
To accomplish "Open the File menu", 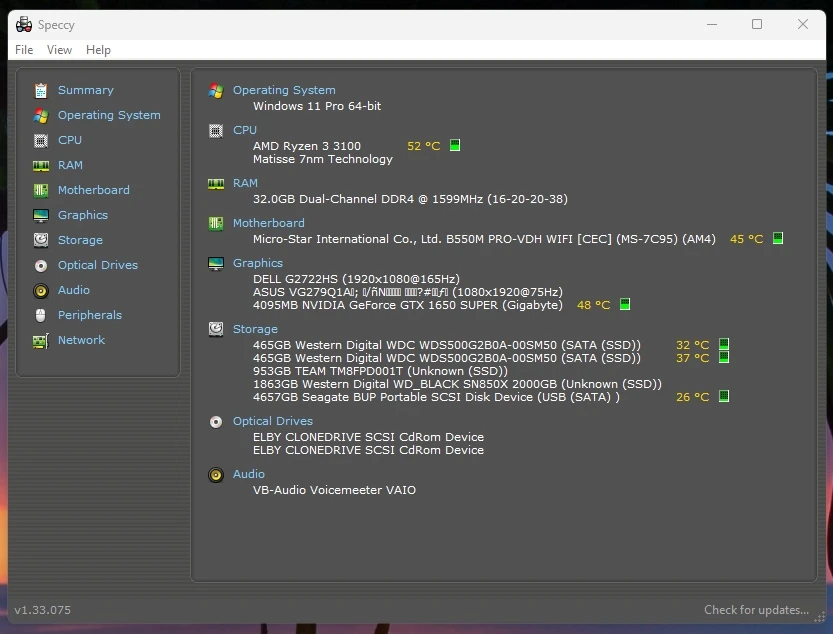I will click(24, 50).
